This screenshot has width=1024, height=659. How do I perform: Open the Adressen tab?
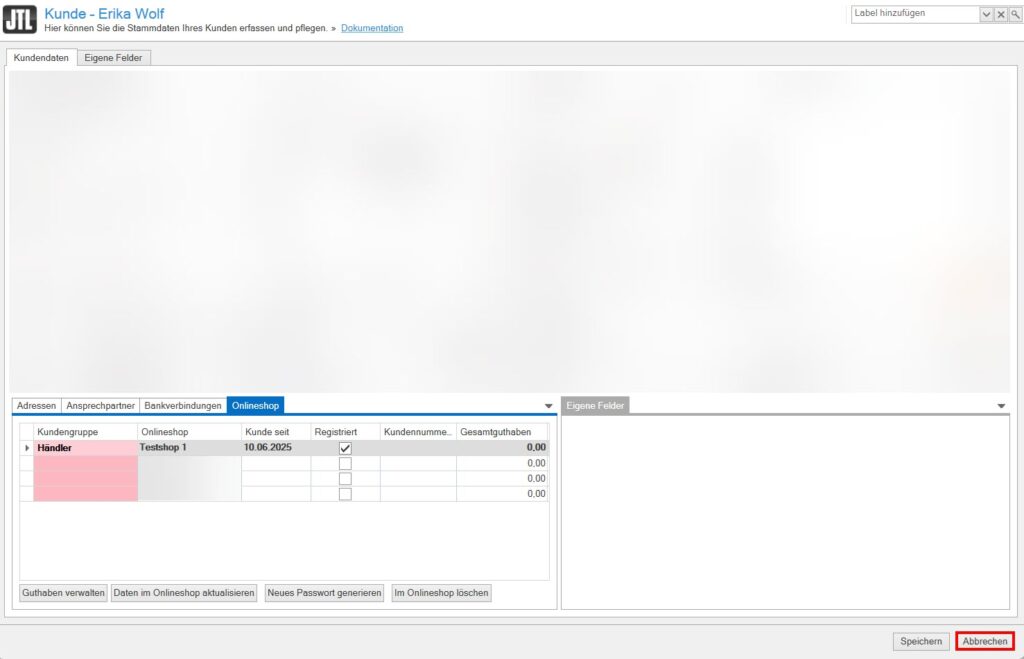36,405
